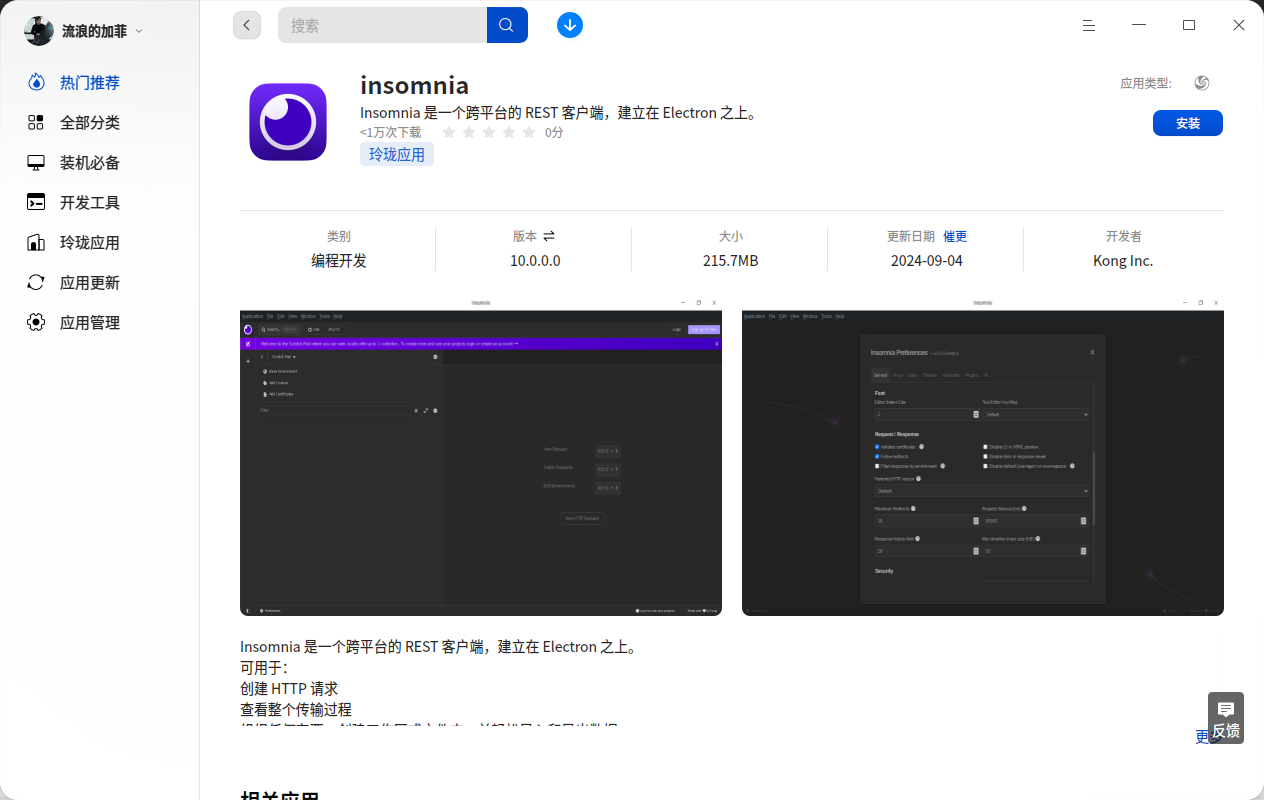This screenshot has height=800, width=1264.
Task: Click the flame icon beside 热门推荐
Action: [36, 82]
